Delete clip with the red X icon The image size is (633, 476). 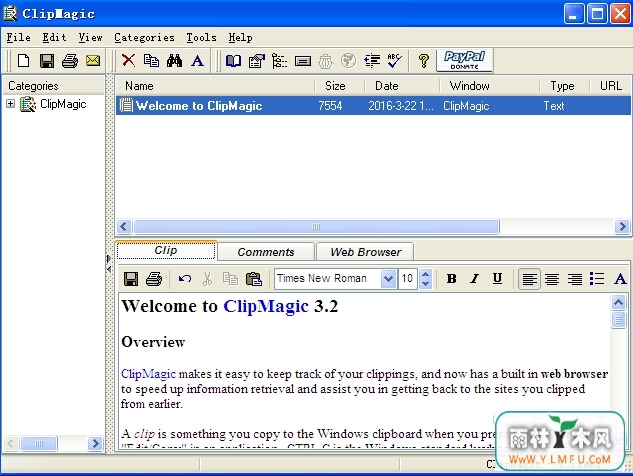click(128, 61)
